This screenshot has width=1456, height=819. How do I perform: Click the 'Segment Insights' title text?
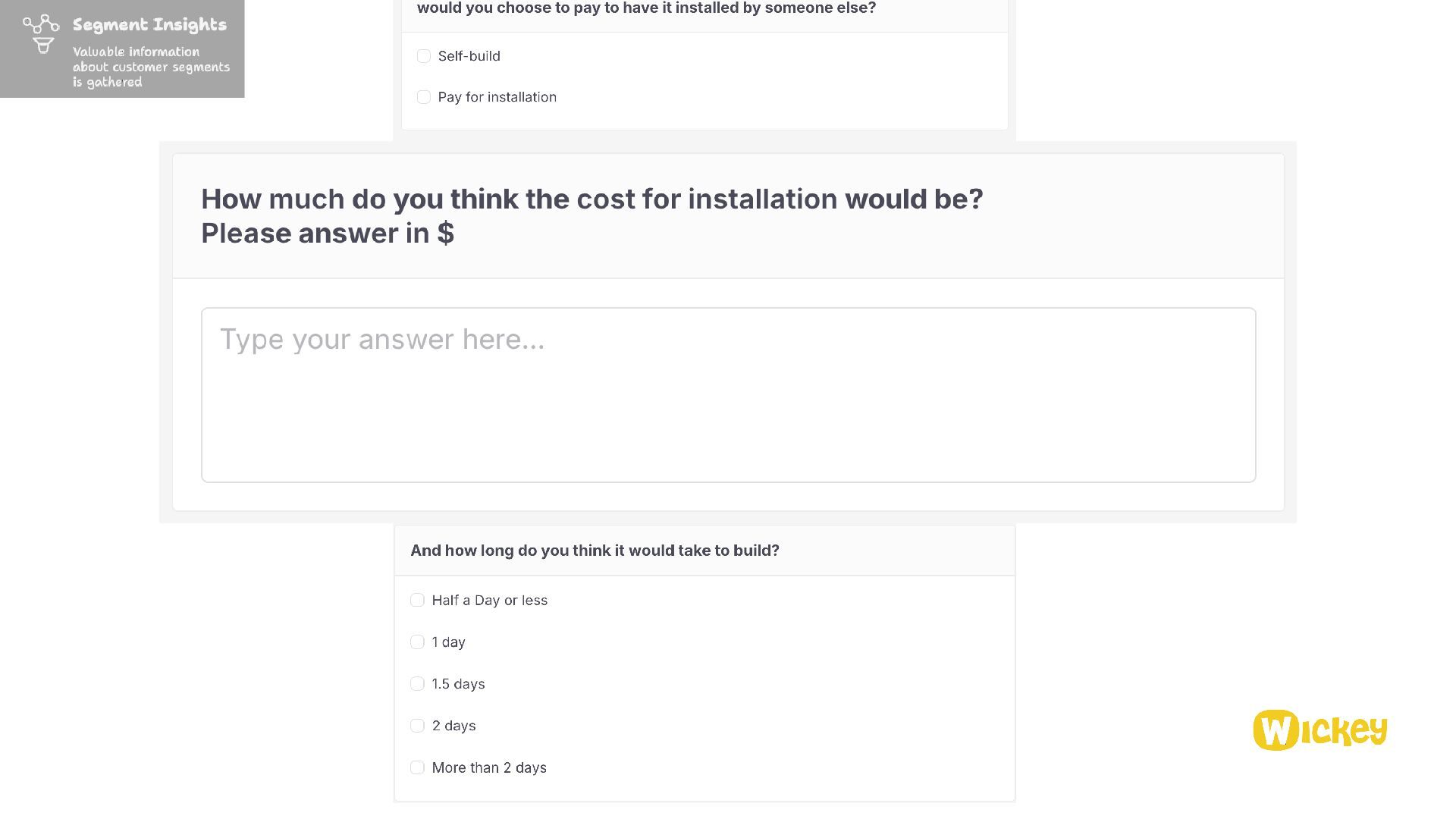pos(149,25)
